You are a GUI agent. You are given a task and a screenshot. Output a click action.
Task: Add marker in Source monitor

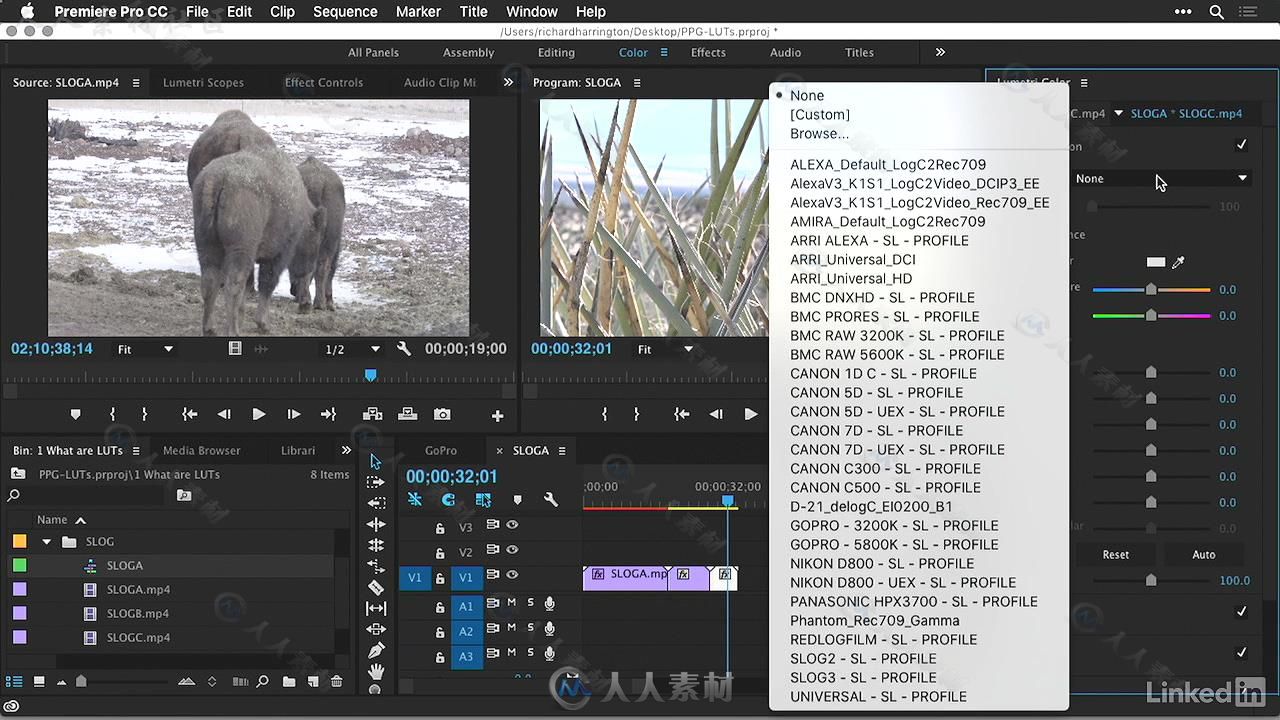click(75, 415)
